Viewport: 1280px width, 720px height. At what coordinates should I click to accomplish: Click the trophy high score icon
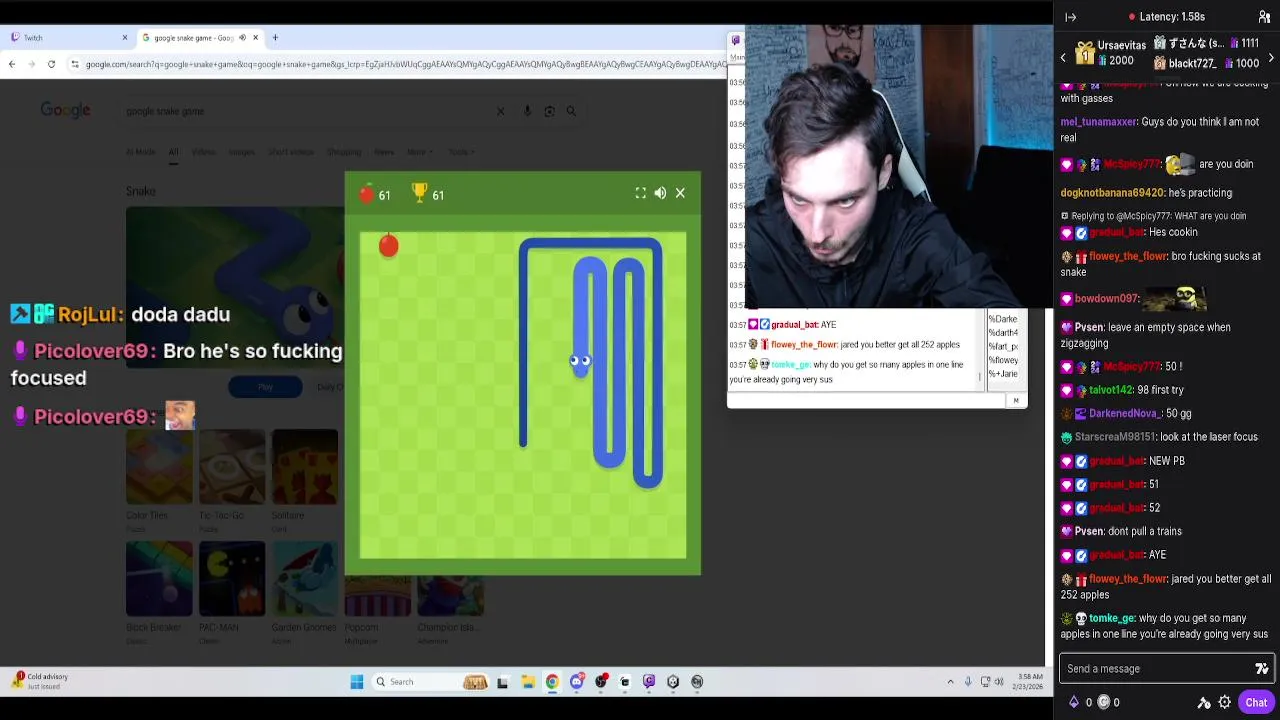tap(420, 193)
